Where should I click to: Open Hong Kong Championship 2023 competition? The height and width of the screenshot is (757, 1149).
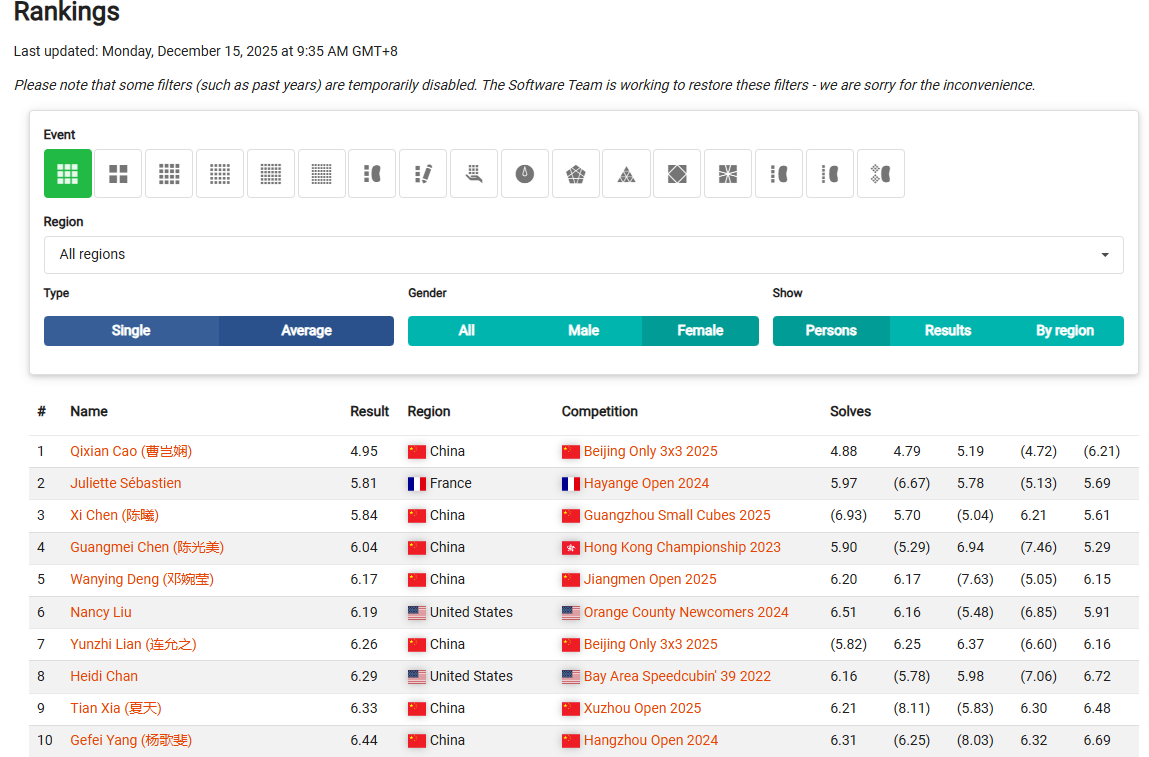[x=682, y=547]
